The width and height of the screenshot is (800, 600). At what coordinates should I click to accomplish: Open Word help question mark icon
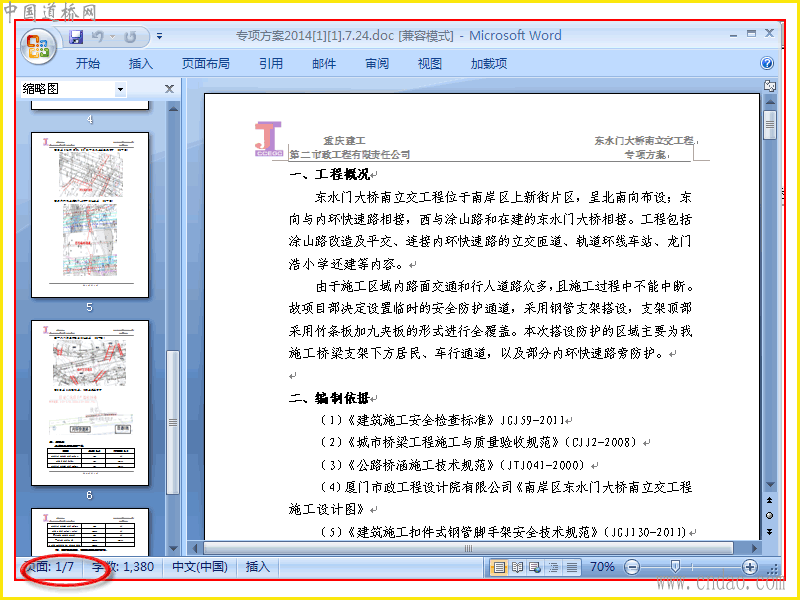(x=766, y=63)
